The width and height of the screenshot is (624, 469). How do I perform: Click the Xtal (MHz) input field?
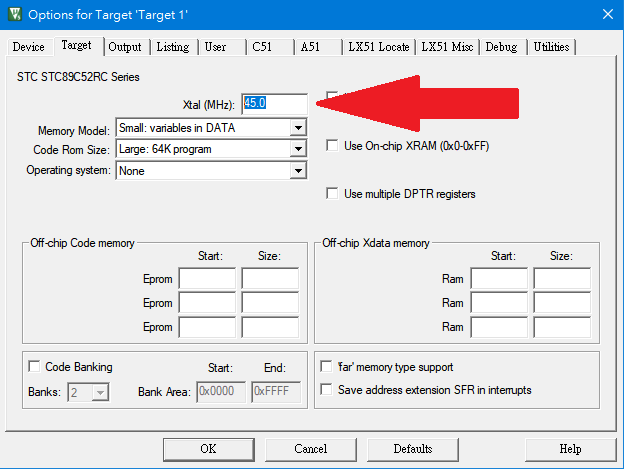coord(274,103)
